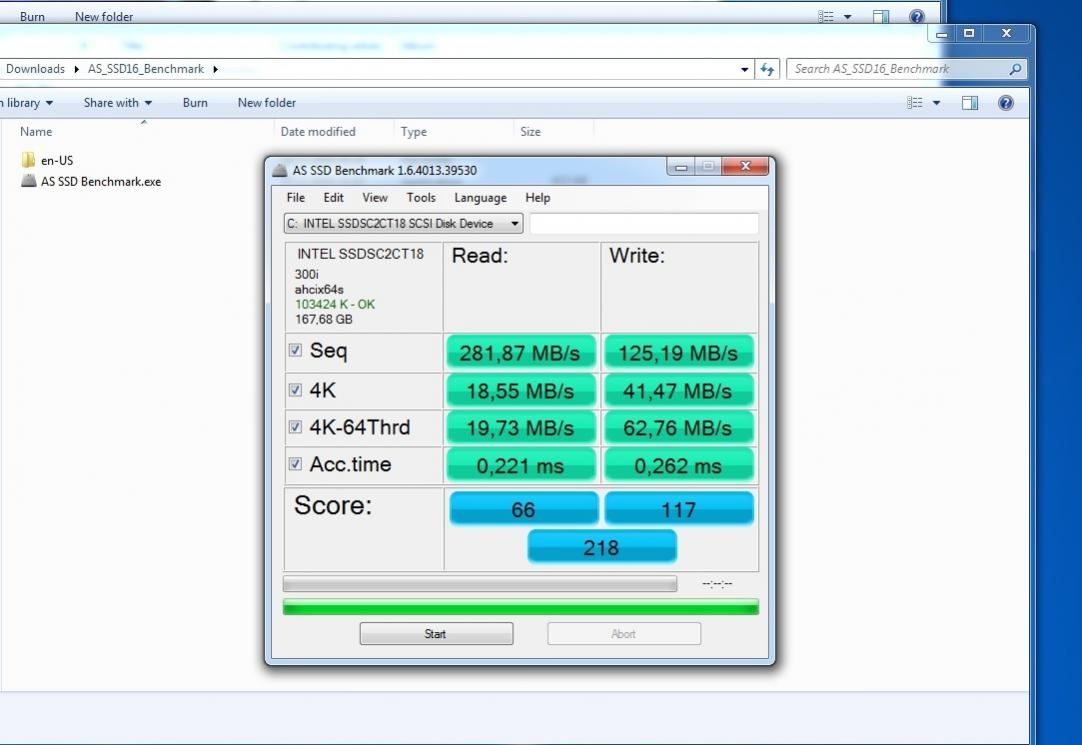Click the Abort button
Screen dimensions: 1082x745
tap(624, 633)
